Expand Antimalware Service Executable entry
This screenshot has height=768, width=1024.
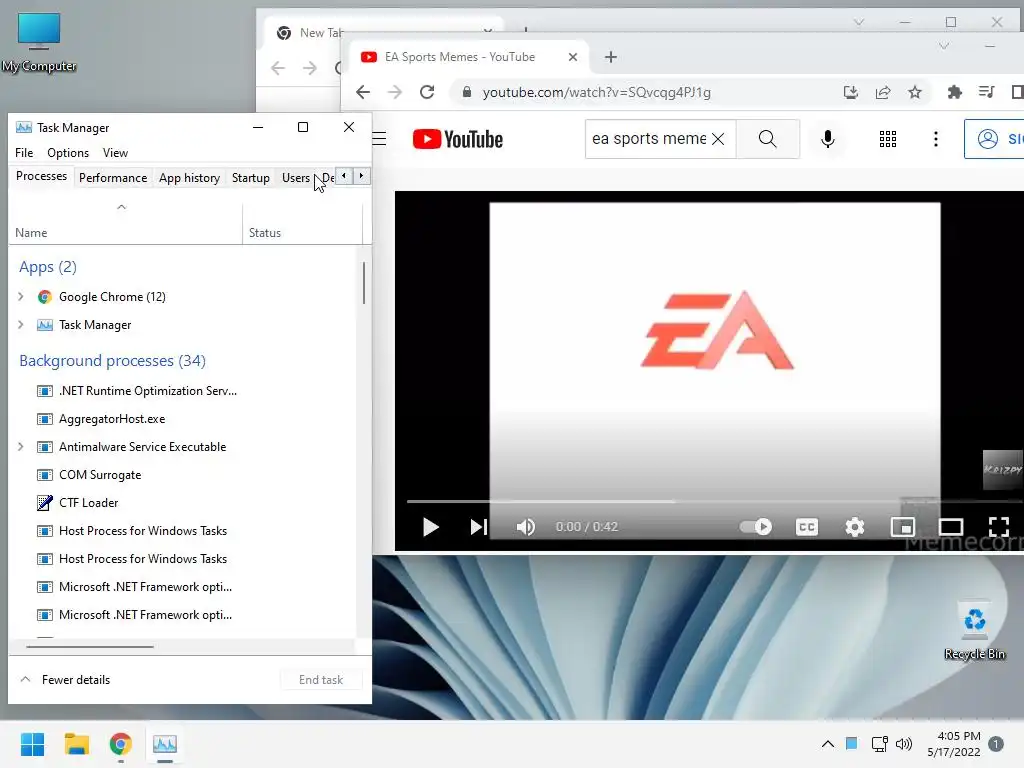click(x=20, y=447)
